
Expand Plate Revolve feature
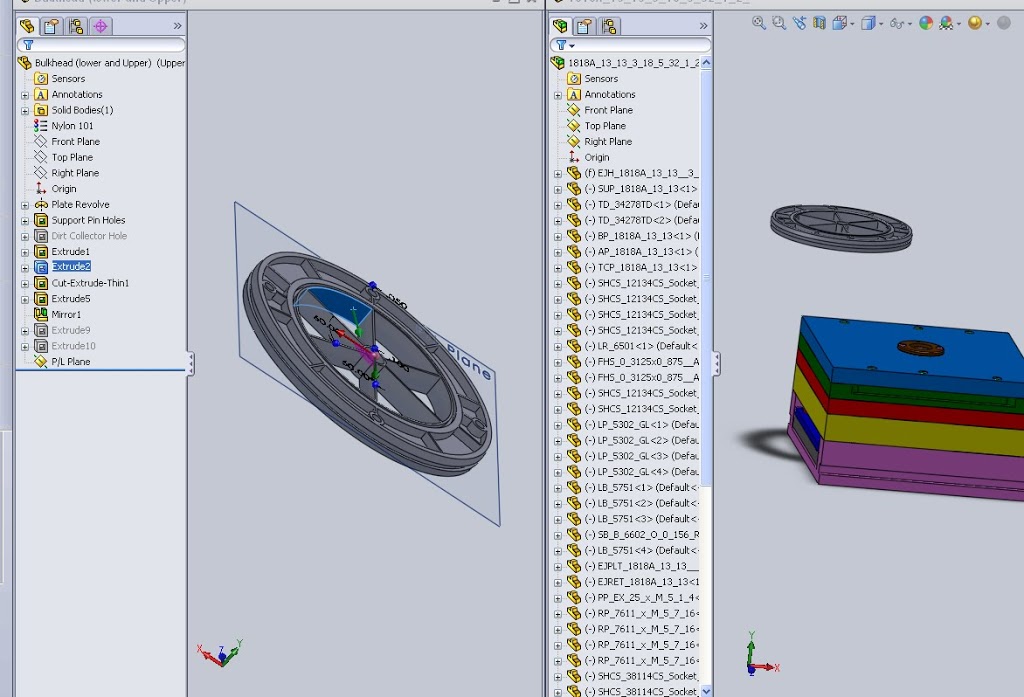tap(25, 204)
